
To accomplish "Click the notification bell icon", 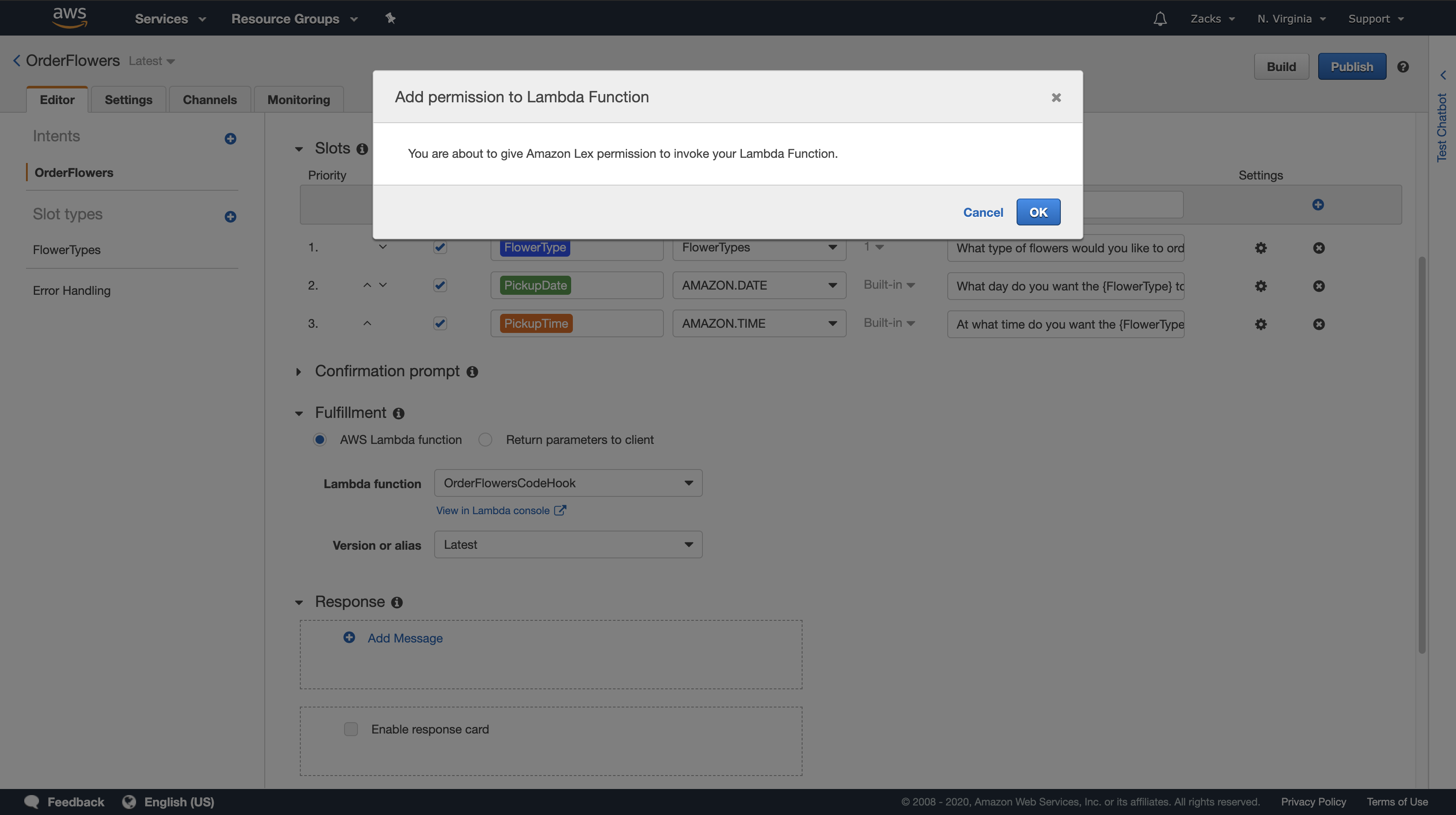I will 1160,19.
